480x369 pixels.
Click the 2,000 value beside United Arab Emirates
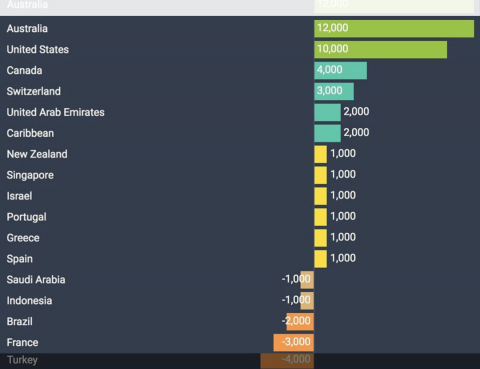click(356, 112)
